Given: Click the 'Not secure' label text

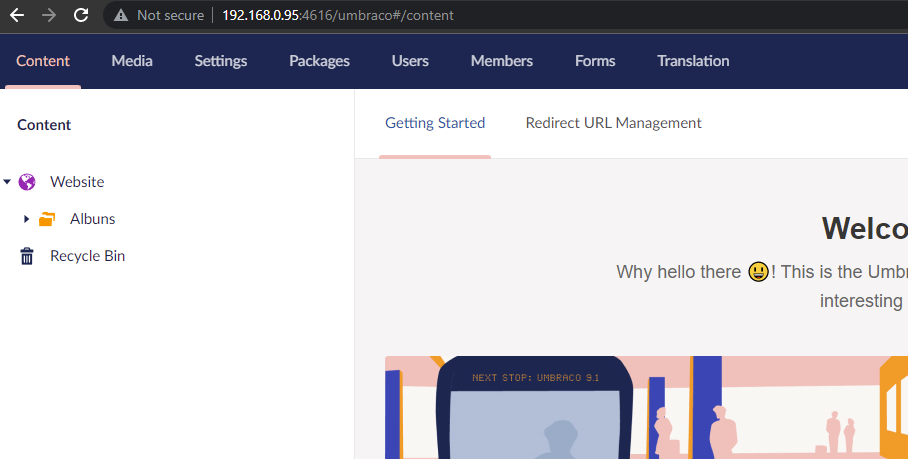Looking at the screenshot, I should coord(170,16).
